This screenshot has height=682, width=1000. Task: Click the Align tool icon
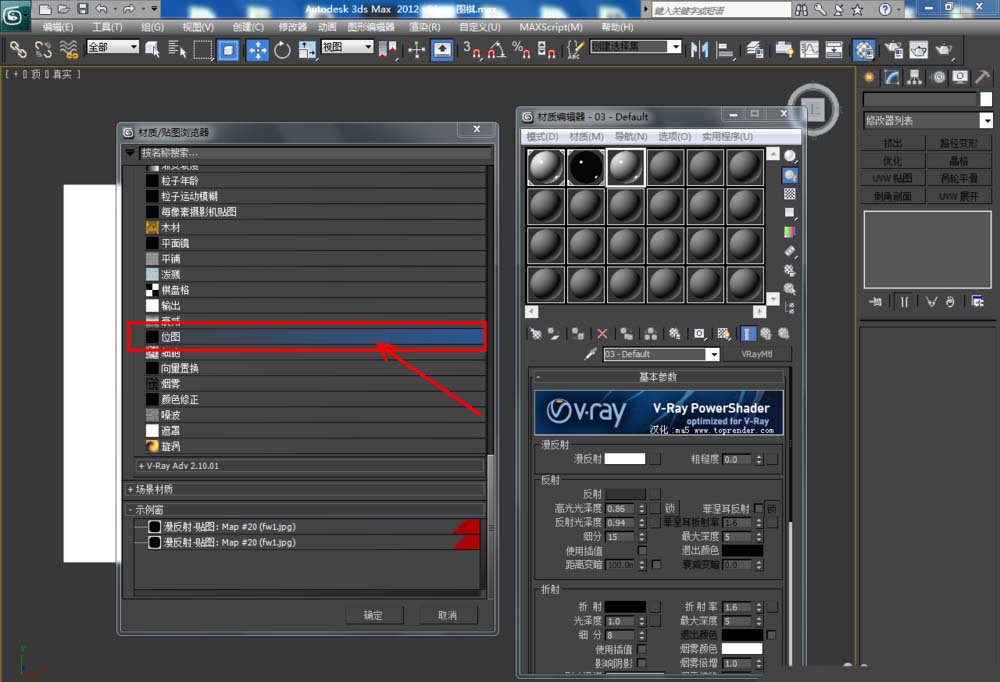coord(725,49)
